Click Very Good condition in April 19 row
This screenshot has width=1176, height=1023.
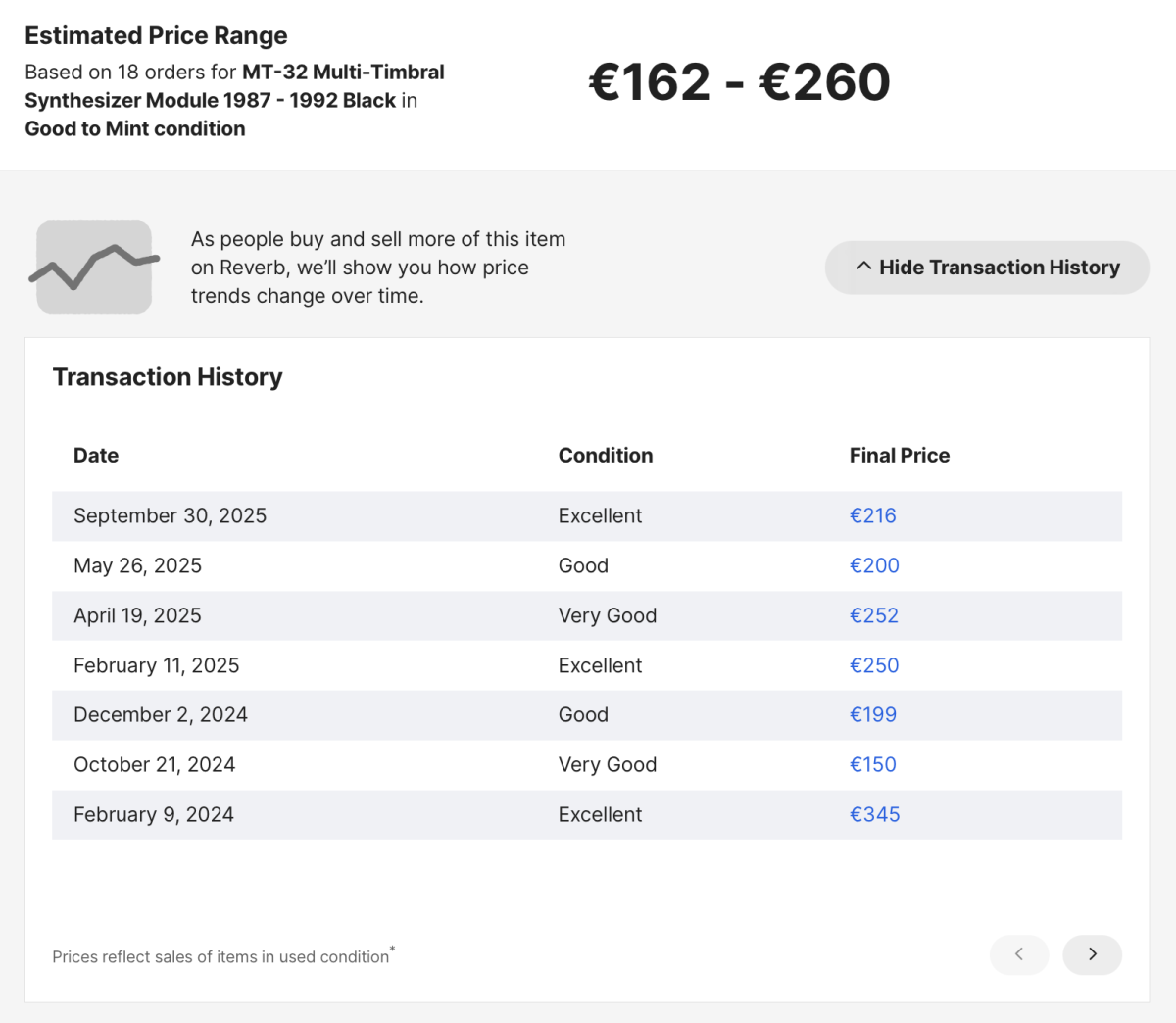coord(608,615)
